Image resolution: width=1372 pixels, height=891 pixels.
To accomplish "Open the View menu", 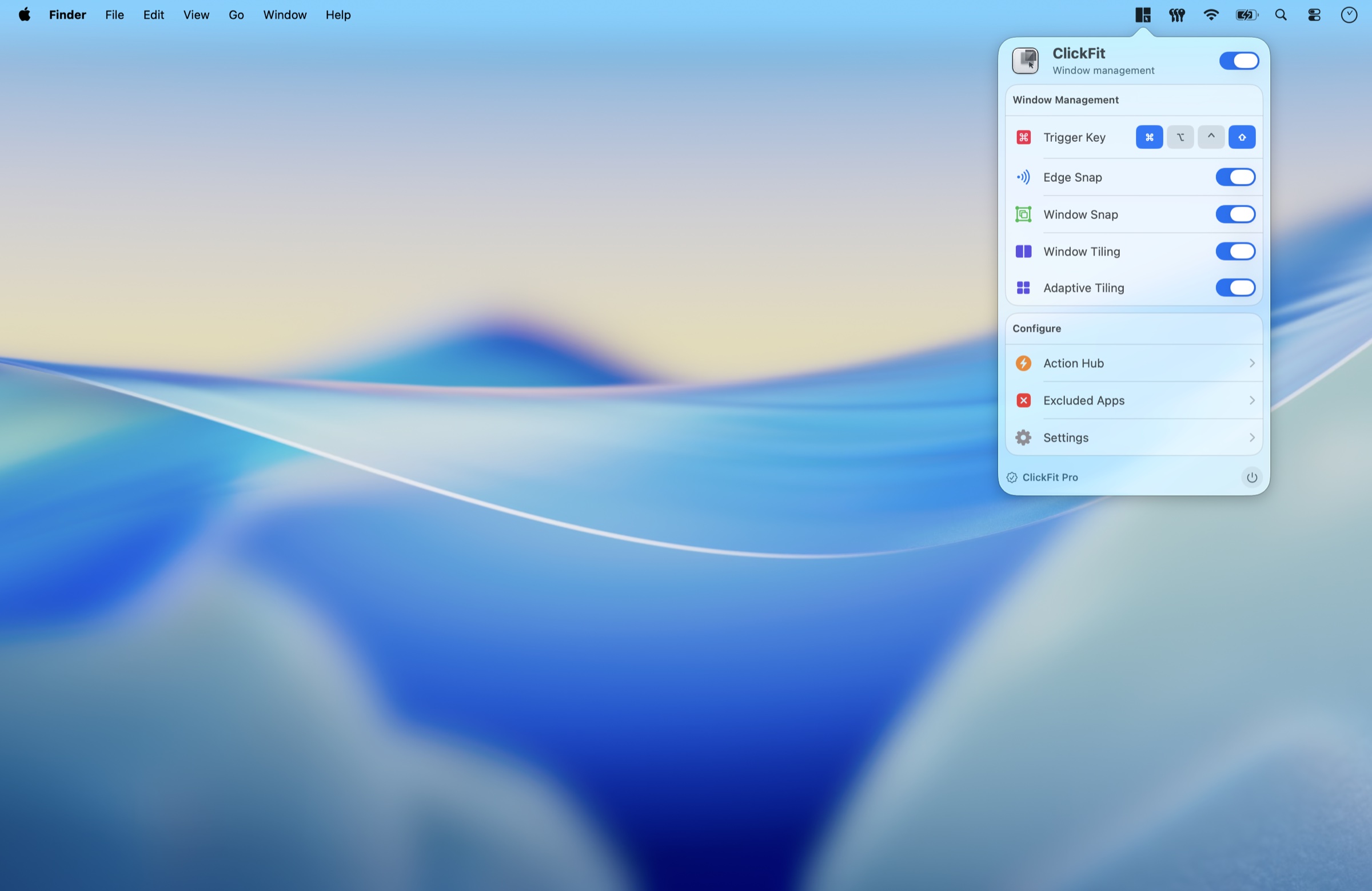I will tap(196, 15).
